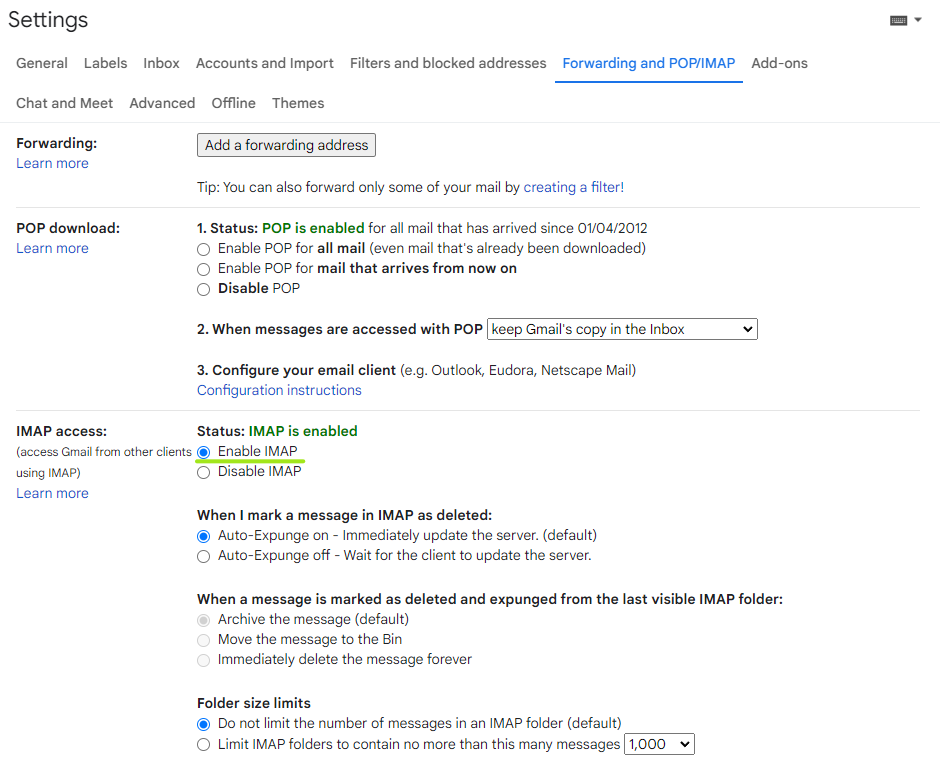Open the Themes settings tab
This screenshot has height=760, width=940.
(298, 103)
